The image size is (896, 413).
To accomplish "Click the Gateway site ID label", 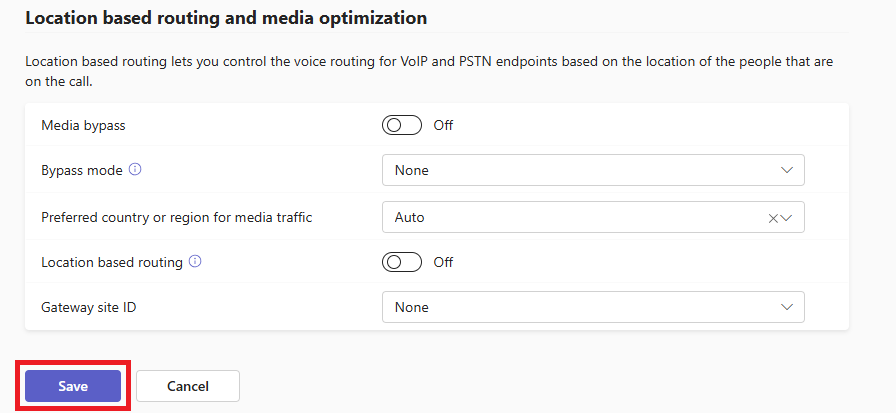I will pos(88,307).
